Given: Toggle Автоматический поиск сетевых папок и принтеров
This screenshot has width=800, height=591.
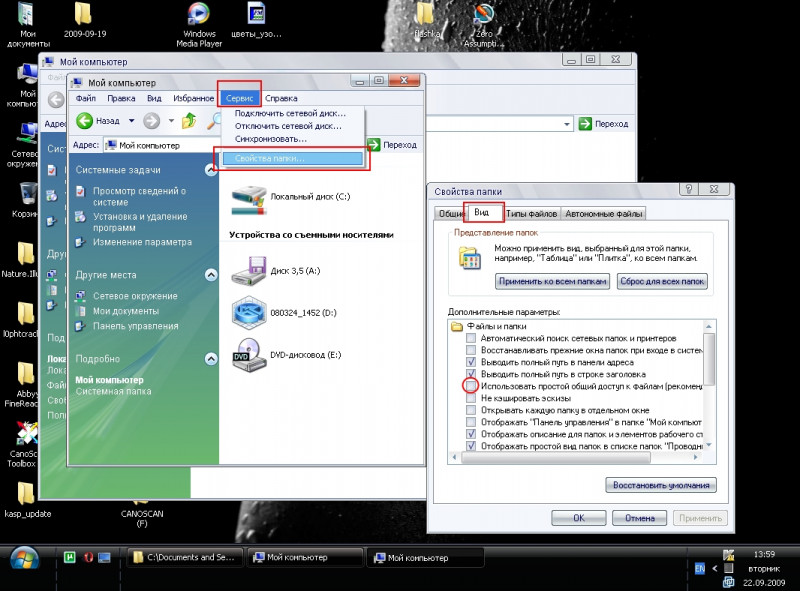Looking at the screenshot, I should pyautogui.click(x=471, y=338).
